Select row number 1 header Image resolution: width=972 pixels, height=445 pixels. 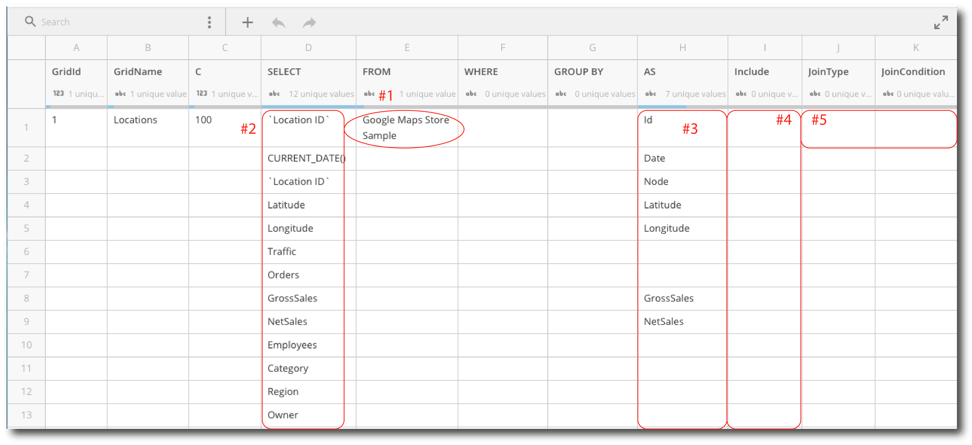click(26, 127)
